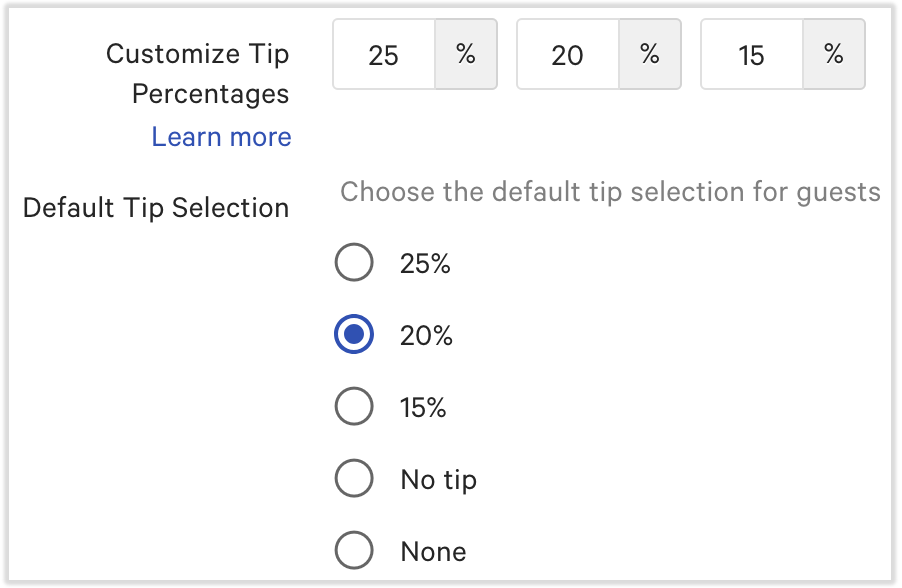Image resolution: width=902 pixels, height=588 pixels.
Task: Click the % suffix beside the 20 input
Action: pos(648,55)
